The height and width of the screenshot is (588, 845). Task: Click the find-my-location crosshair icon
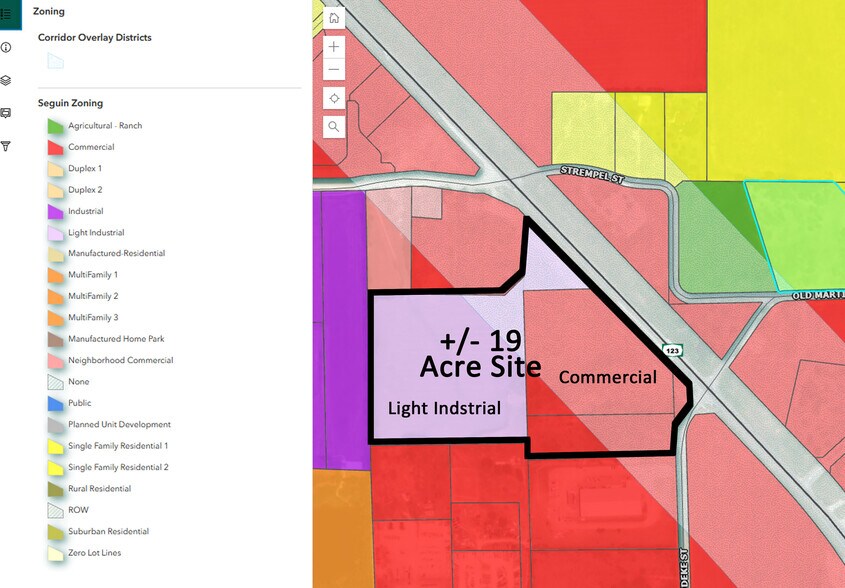coord(333,97)
